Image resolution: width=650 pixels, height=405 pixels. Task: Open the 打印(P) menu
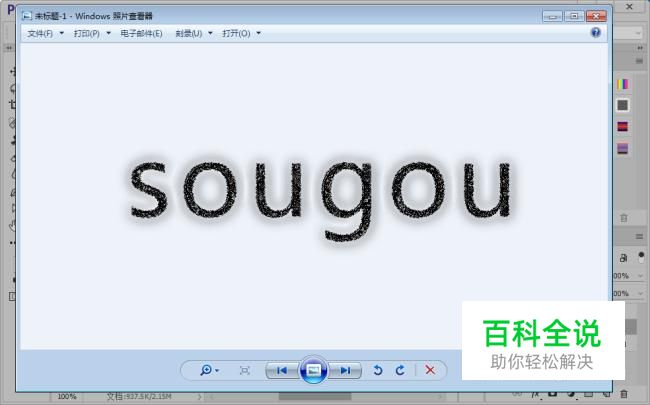pyautogui.click(x=87, y=34)
